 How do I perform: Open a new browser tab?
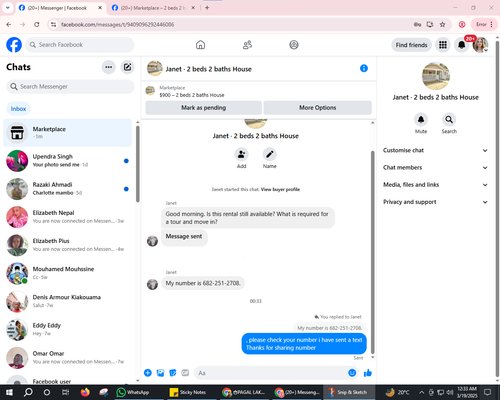(207, 8)
